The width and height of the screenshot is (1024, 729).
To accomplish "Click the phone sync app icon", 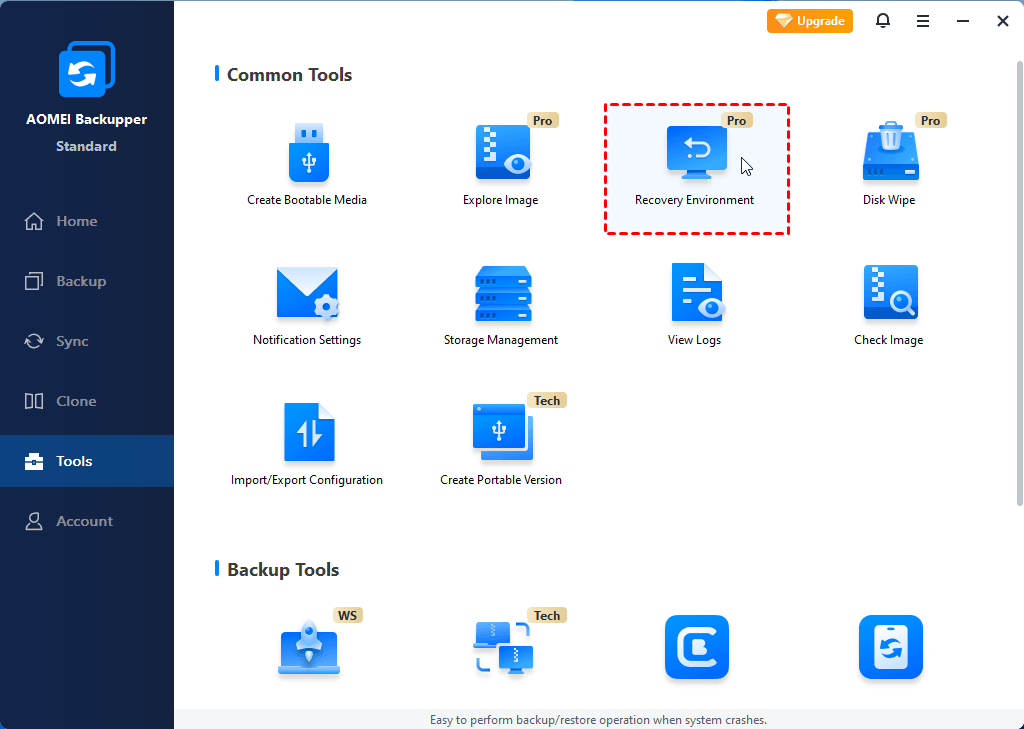I will 891,647.
